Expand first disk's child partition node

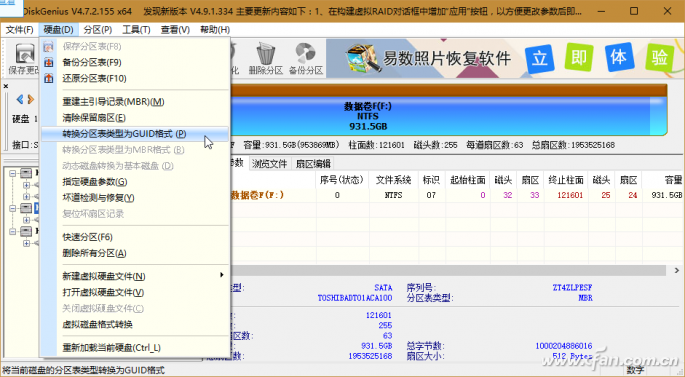click(x=26, y=185)
